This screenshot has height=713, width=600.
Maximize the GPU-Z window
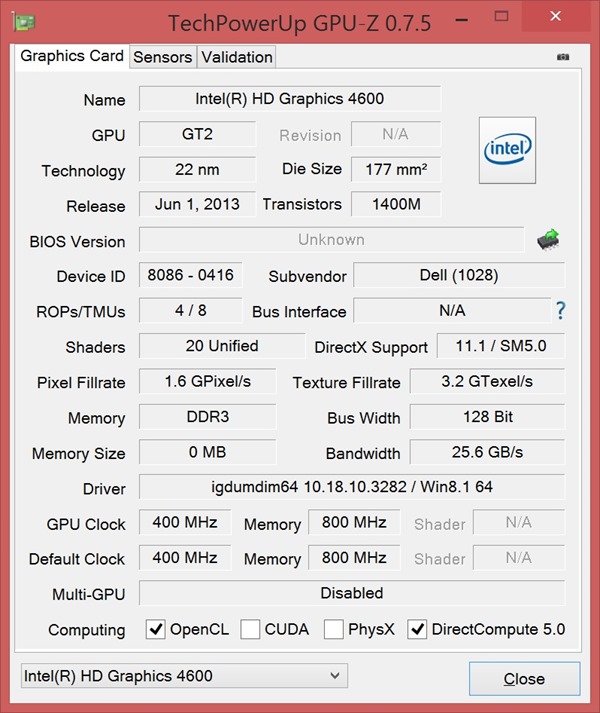coord(501,16)
